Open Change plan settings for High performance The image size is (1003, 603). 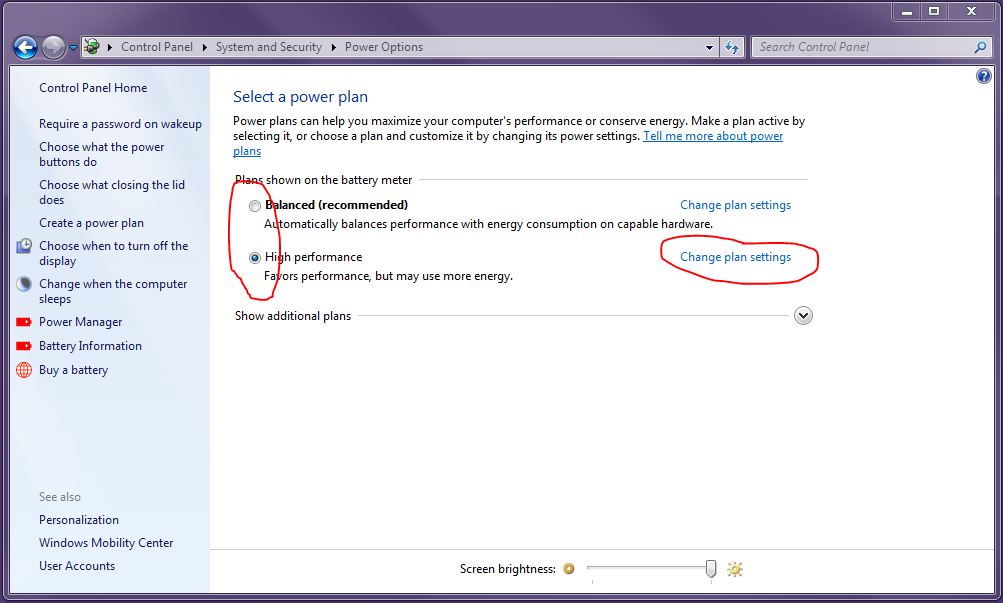(735, 257)
